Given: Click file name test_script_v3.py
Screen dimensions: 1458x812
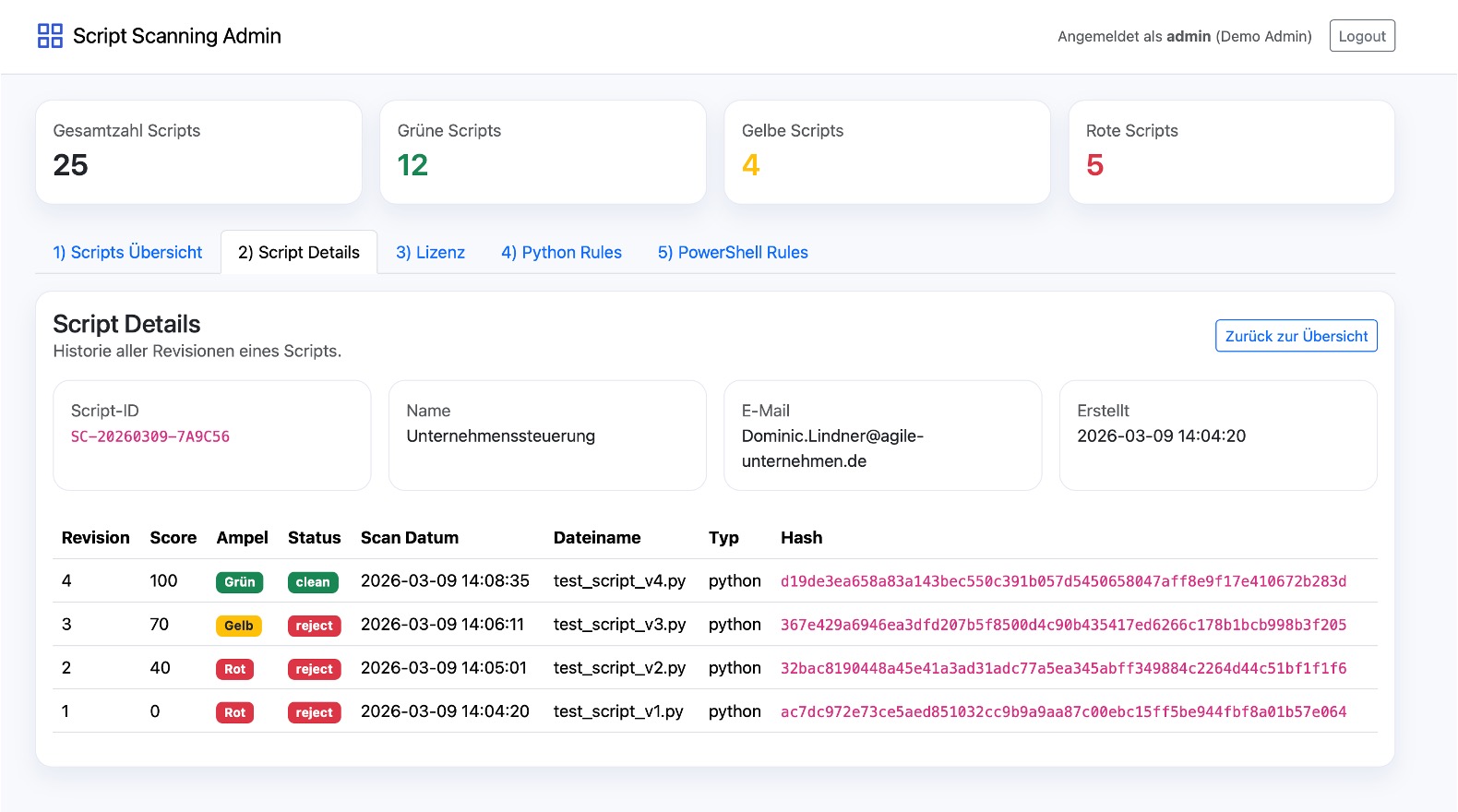Looking at the screenshot, I should pyautogui.click(x=619, y=625).
